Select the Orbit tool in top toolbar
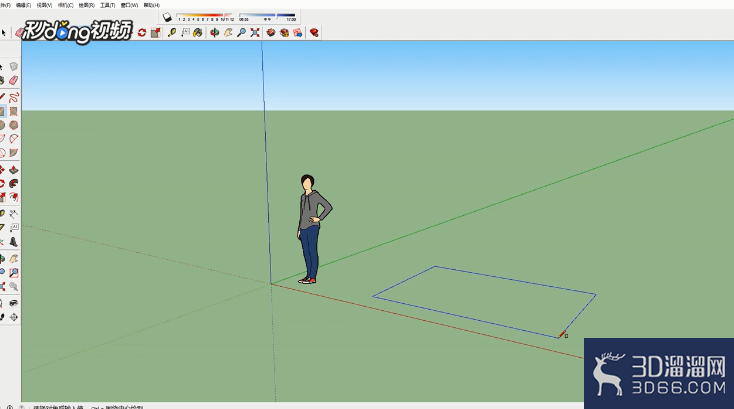The image size is (734, 409). tap(214, 32)
